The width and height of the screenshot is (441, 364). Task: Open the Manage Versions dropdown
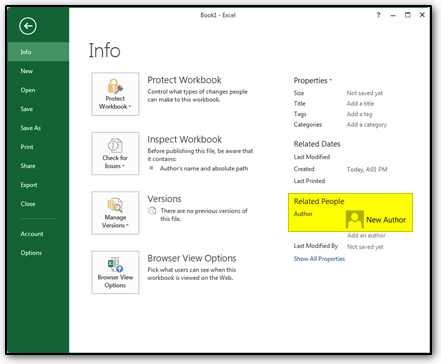pos(115,213)
